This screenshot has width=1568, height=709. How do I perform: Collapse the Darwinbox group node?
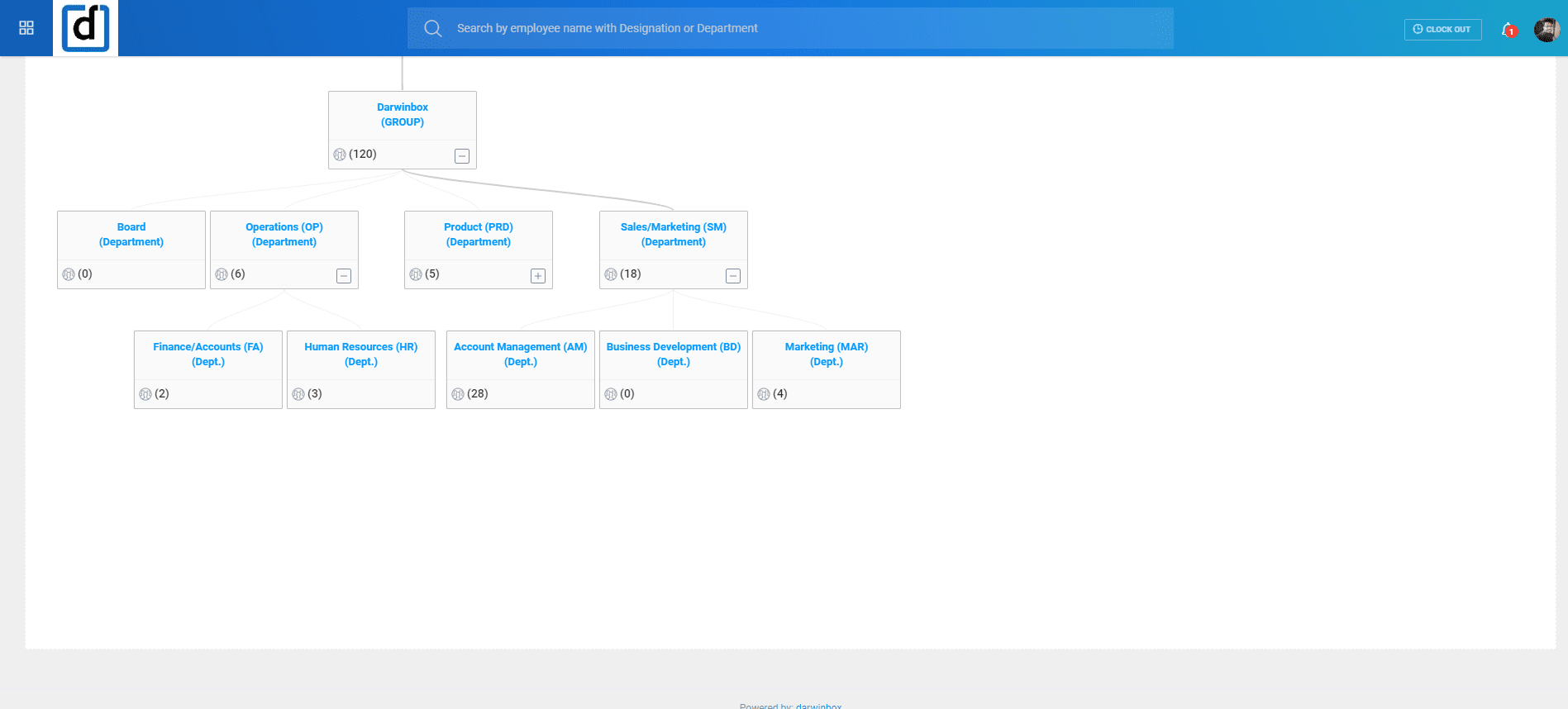(x=462, y=156)
